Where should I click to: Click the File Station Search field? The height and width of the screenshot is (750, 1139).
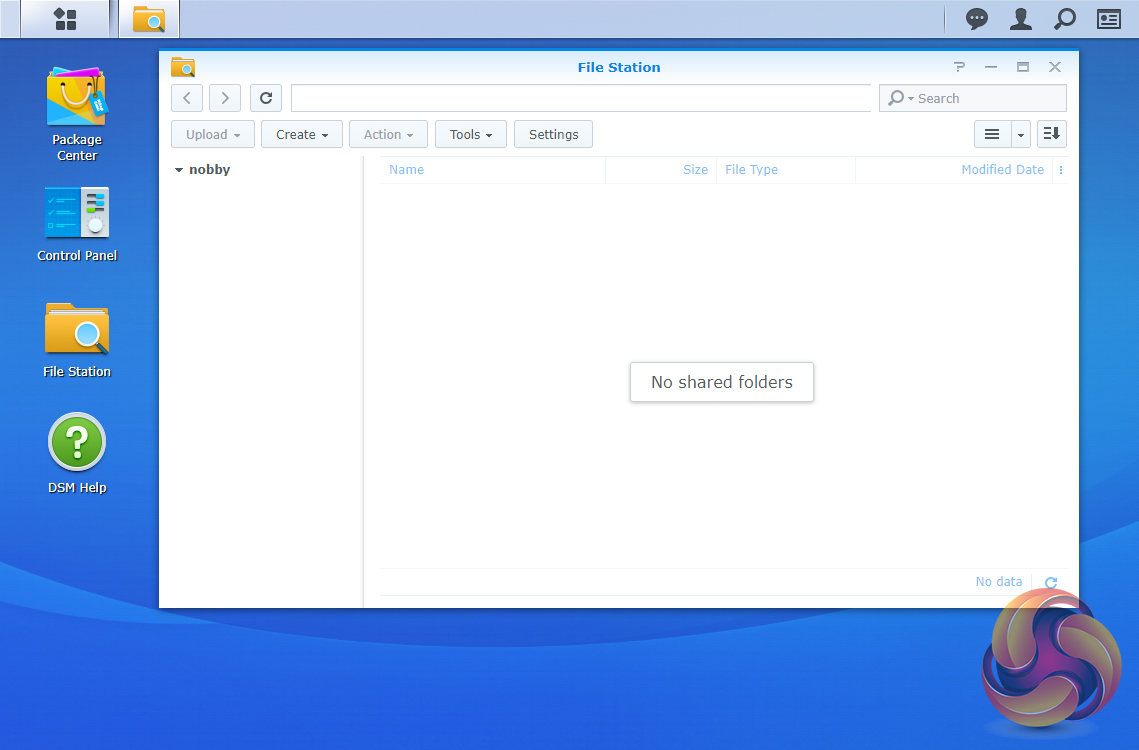click(x=985, y=98)
